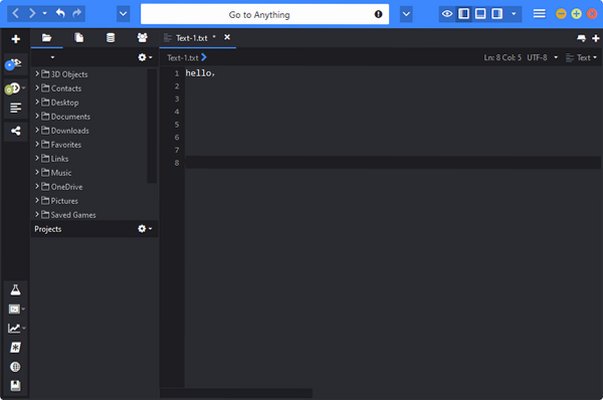Viewport: 603px width, 400px height.
Task: Open recent locations dropdown beside forward arrow
Action: [45, 13]
